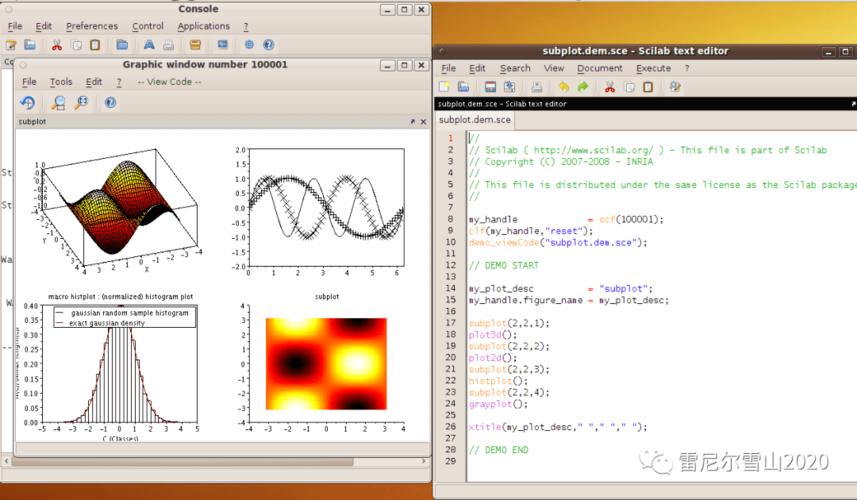Undock the subplot panel via arrow icon
Screen dimensions: 857x500
coord(413,121)
